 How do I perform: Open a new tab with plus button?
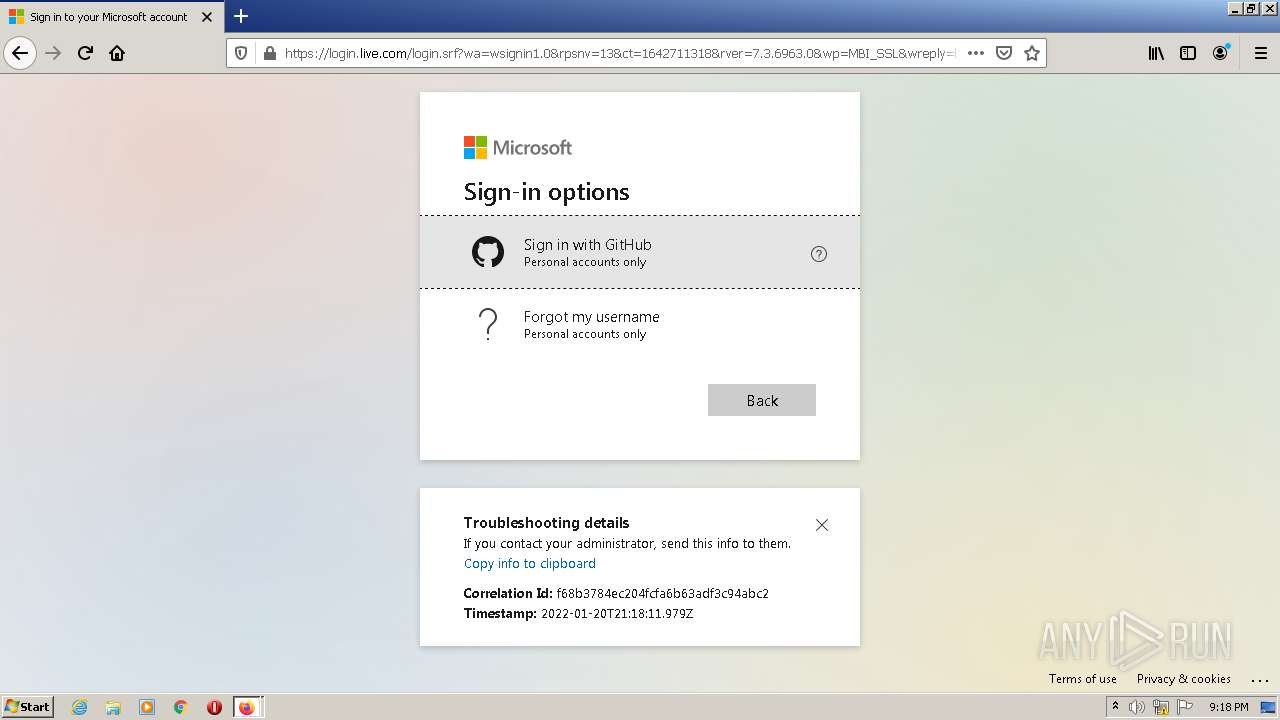(x=241, y=16)
